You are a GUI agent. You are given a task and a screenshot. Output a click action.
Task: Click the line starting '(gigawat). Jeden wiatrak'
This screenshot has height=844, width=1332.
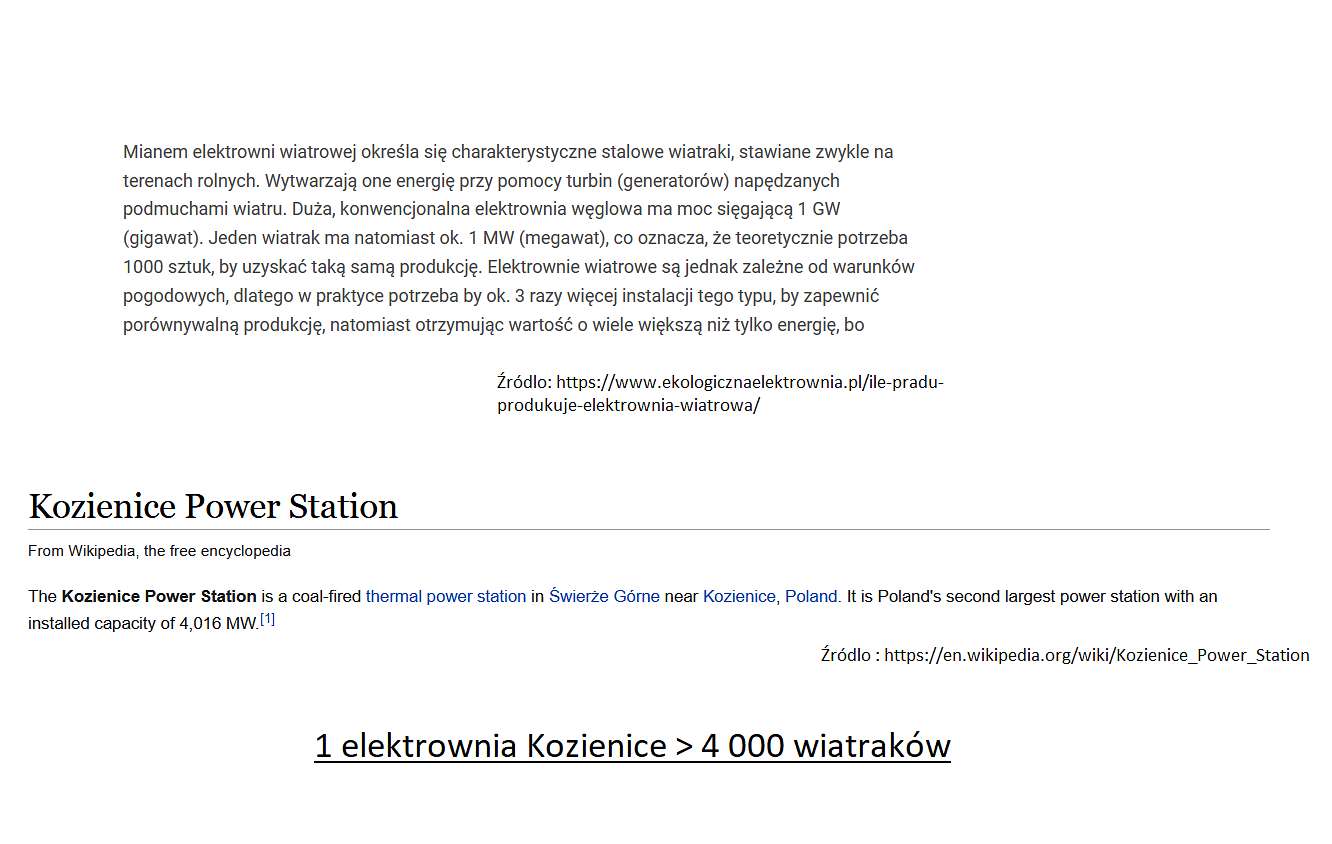click(x=515, y=239)
